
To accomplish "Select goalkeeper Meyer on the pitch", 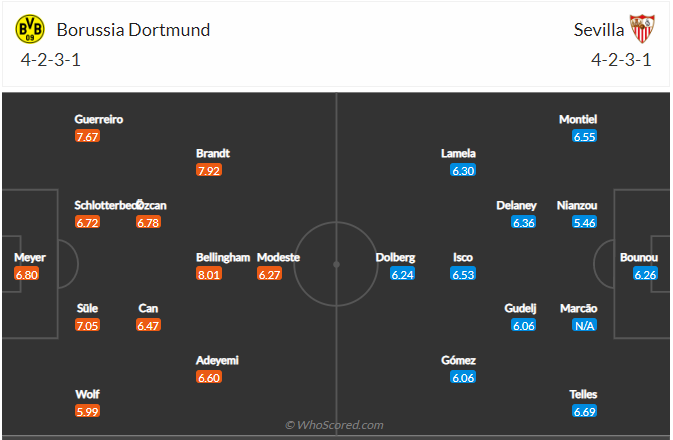I will pos(27,257).
